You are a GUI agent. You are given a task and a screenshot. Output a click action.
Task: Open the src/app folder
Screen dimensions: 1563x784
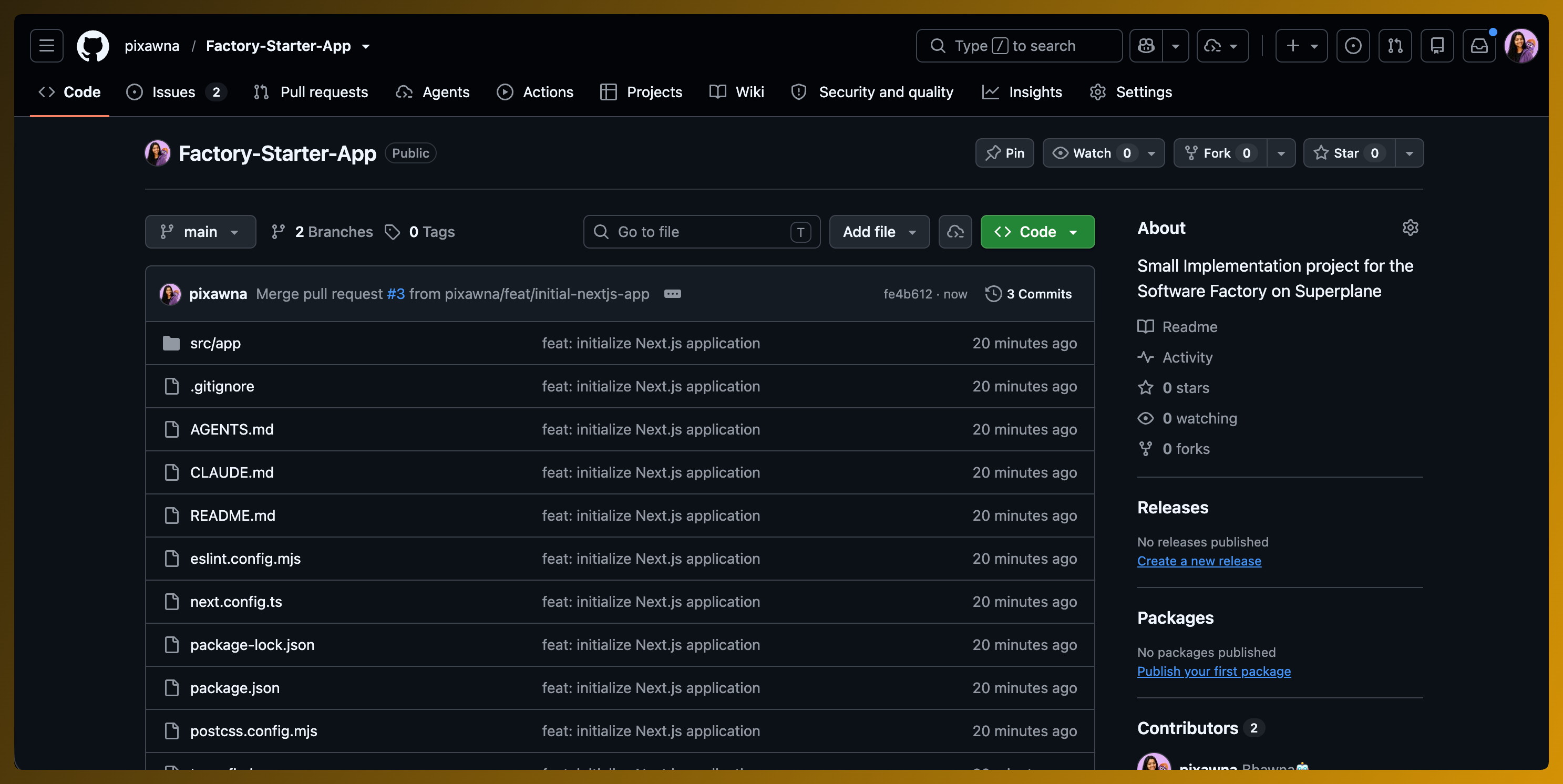pos(215,343)
